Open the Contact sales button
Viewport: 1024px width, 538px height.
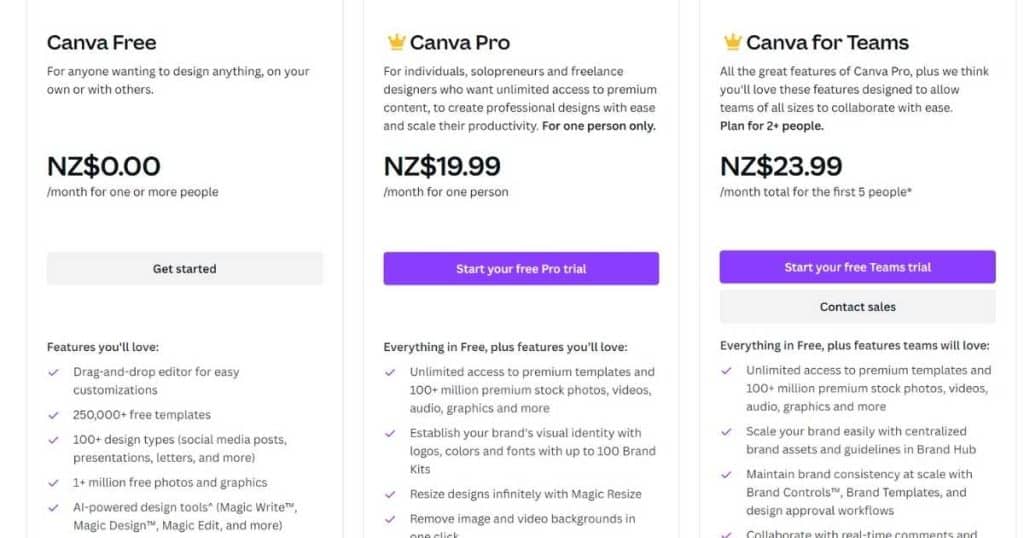pos(857,307)
